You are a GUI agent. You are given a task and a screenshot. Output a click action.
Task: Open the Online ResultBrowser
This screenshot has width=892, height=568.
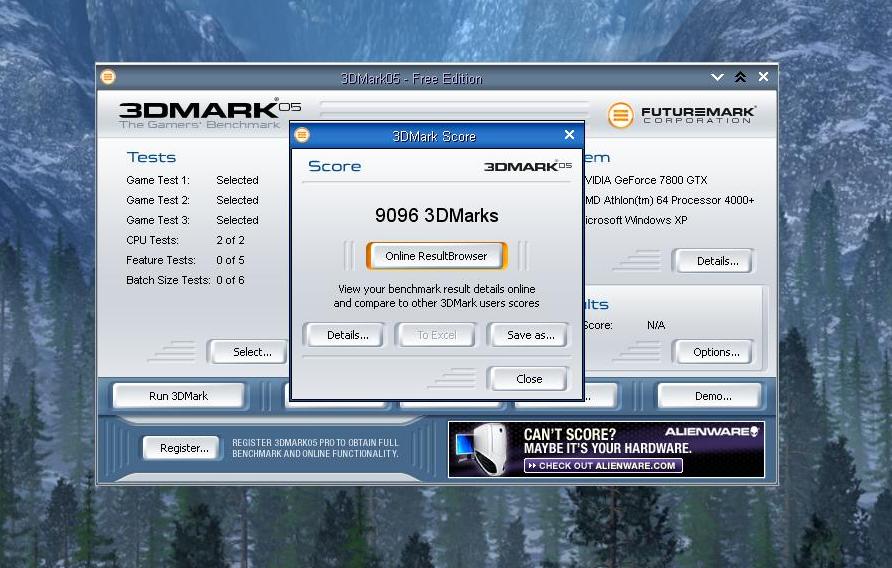[436, 256]
